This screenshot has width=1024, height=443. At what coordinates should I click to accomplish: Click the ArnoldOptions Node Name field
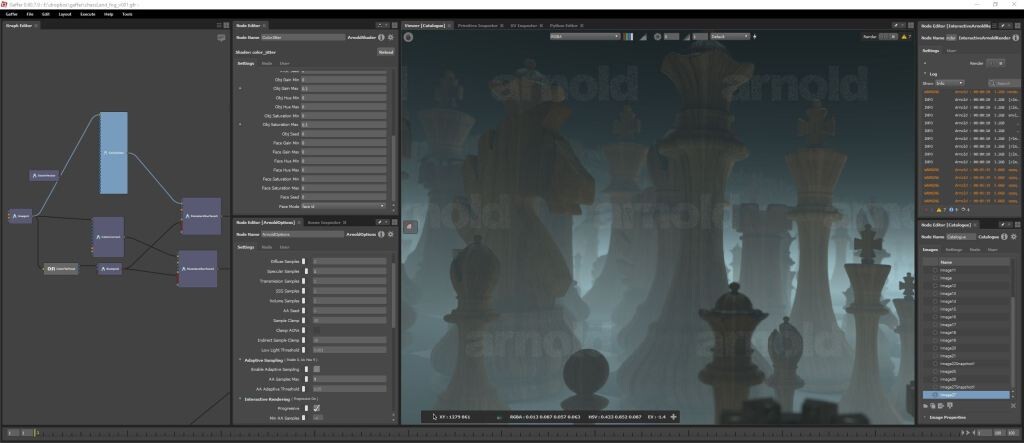coord(302,235)
